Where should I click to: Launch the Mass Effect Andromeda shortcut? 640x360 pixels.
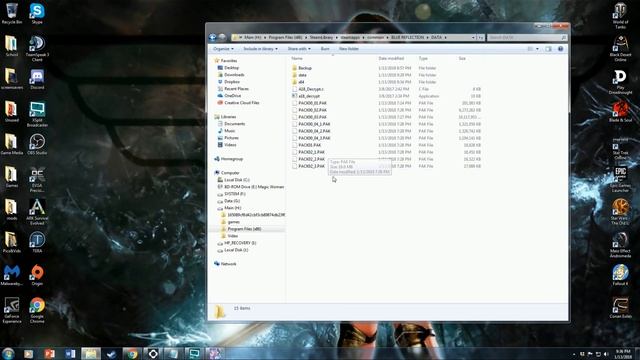(620, 245)
